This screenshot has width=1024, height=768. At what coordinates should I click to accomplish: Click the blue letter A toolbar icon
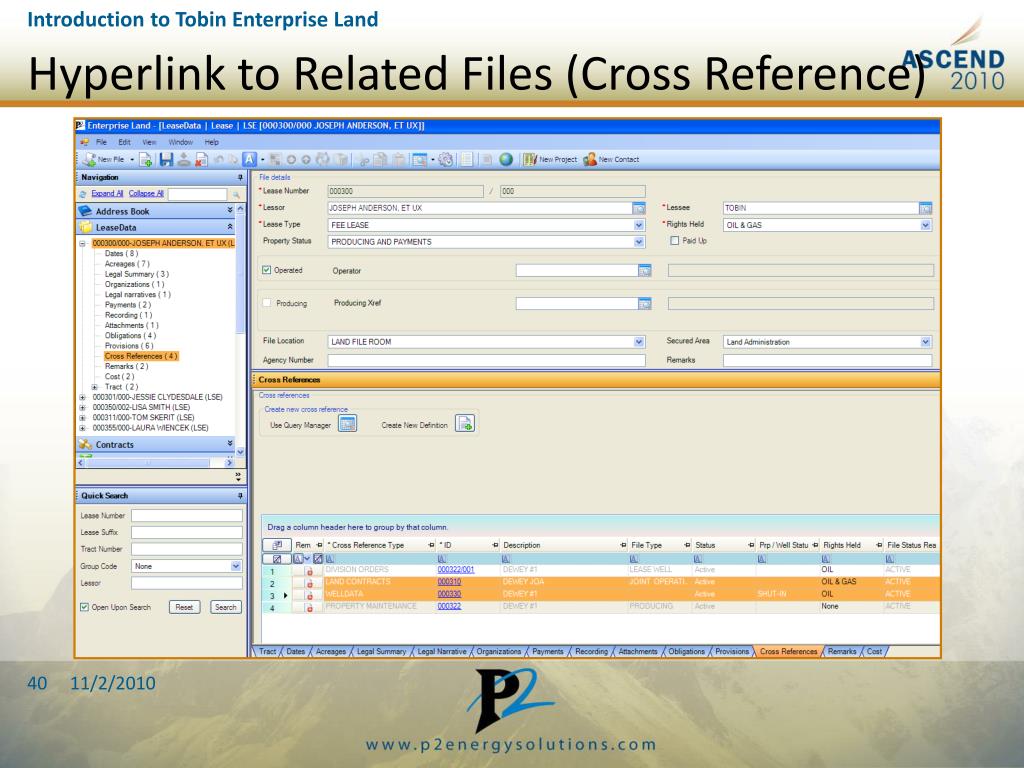[x=249, y=159]
